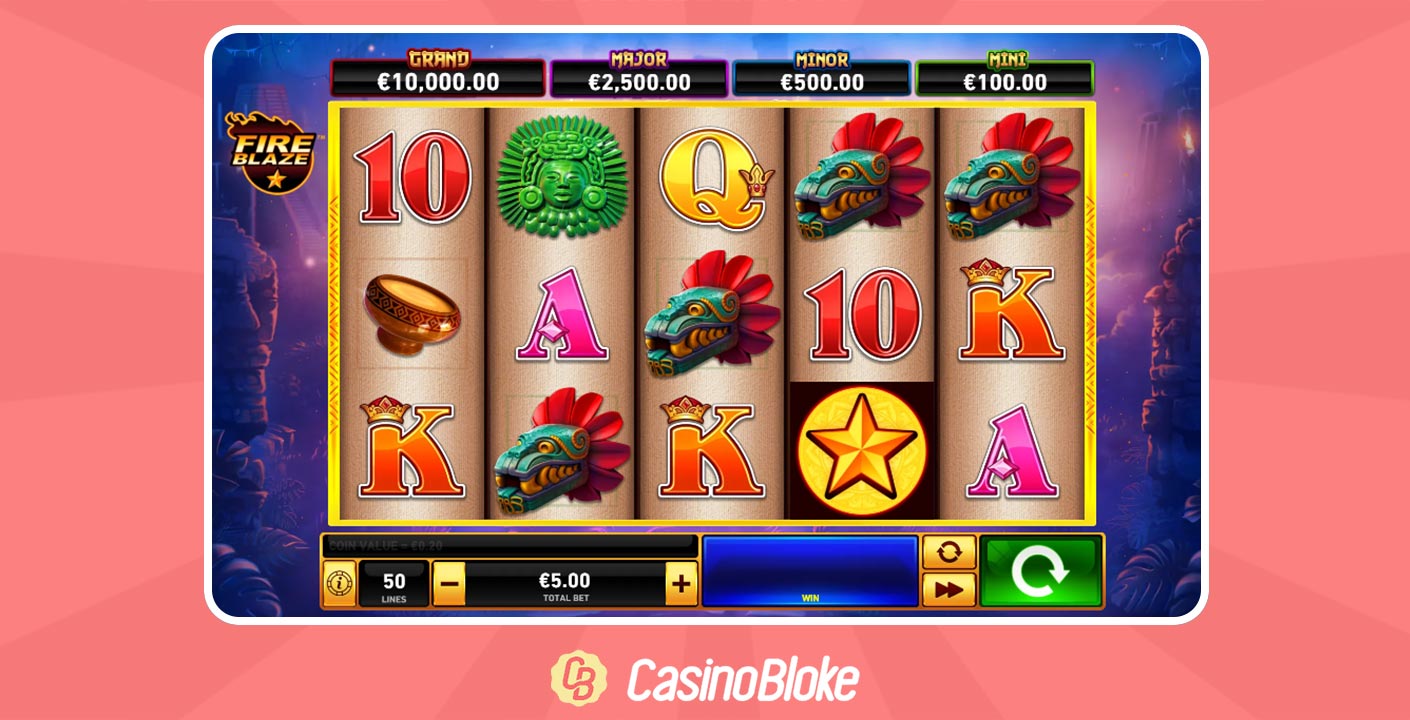The width and height of the screenshot is (1410, 720).
Task: Select the green Aztec mask symbol
Action: pos(561,177)
